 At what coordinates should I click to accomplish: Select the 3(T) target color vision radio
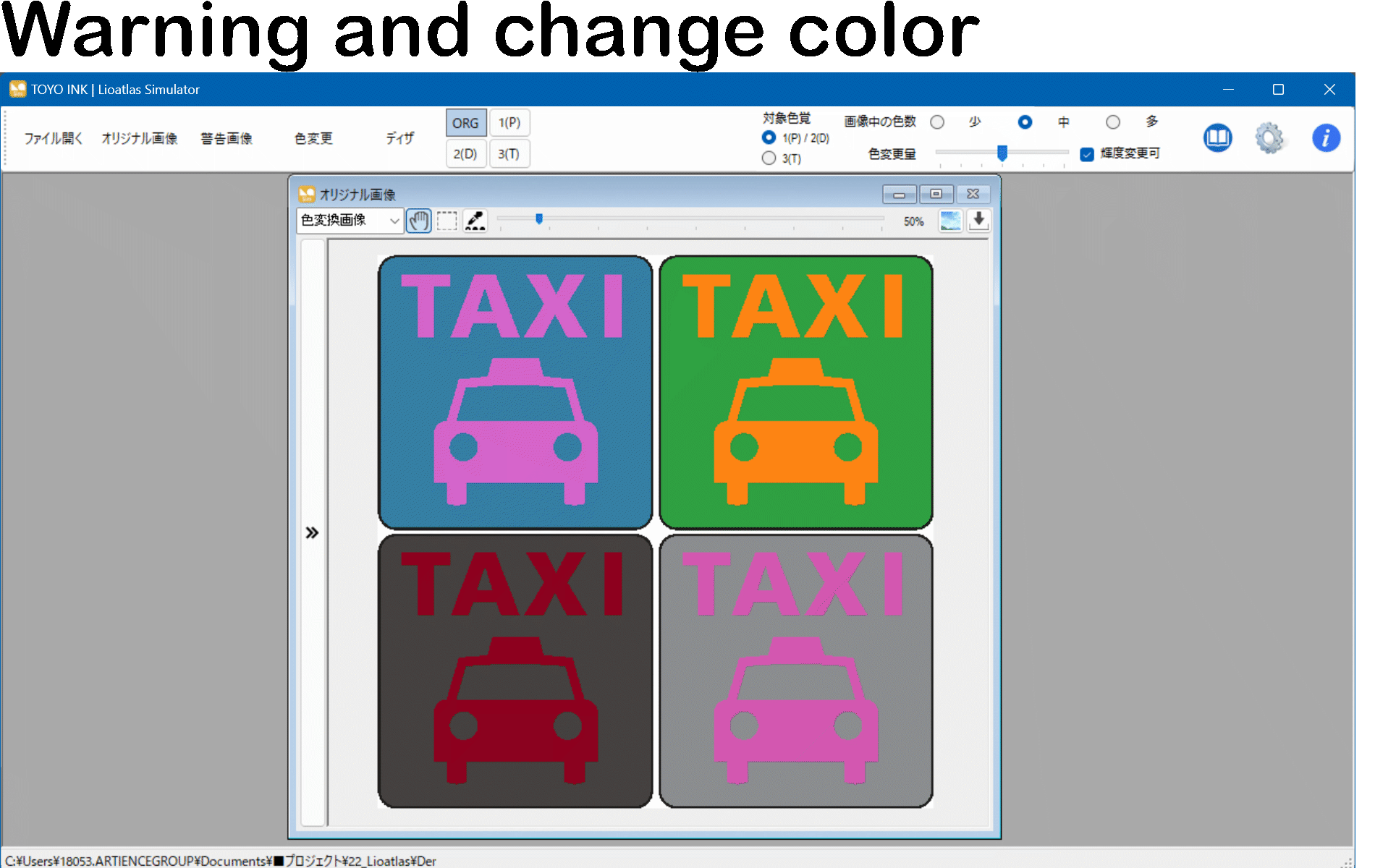click(x=769, y=158)
